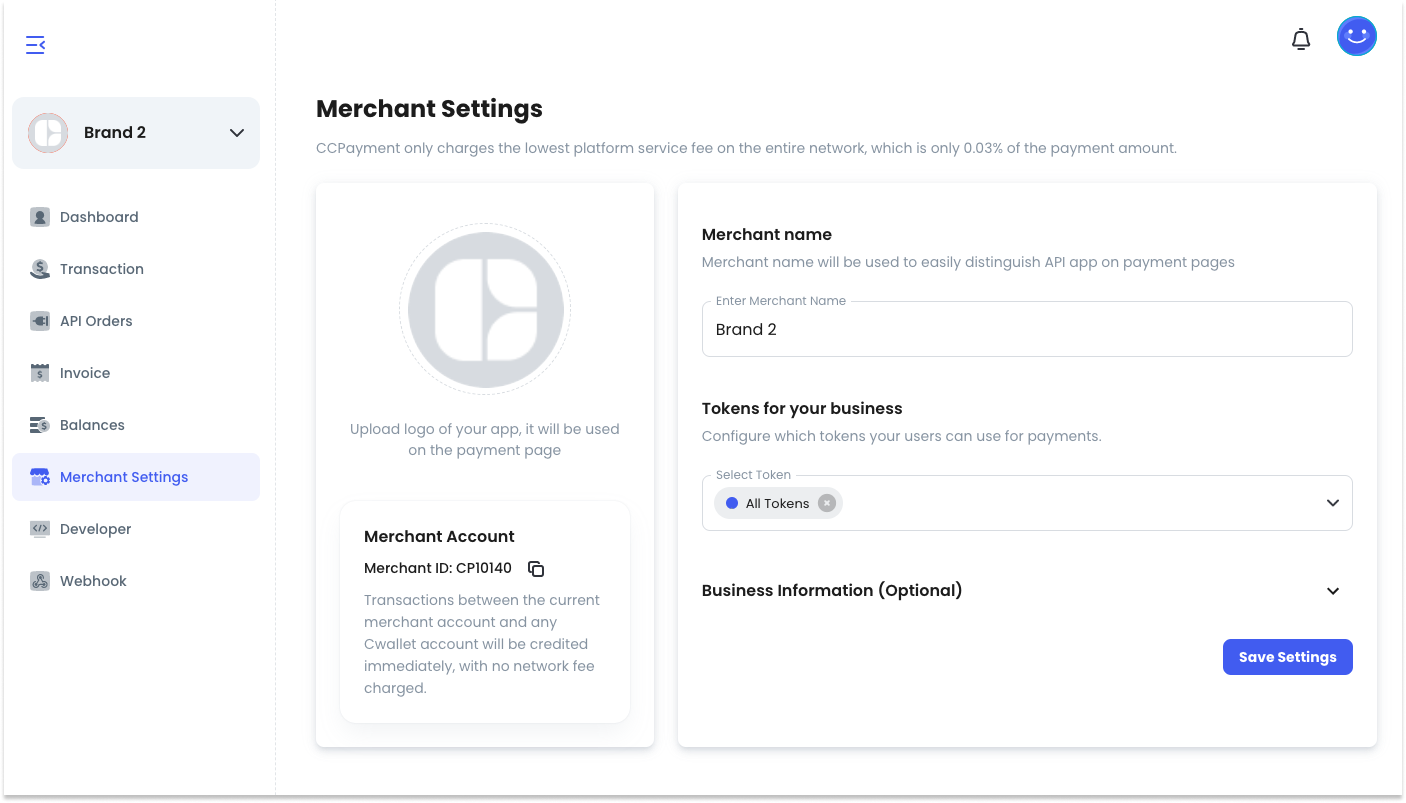Click the Dashboard sidebar icon
This screenshot has width=1406, height=803.
pos(40,217)
